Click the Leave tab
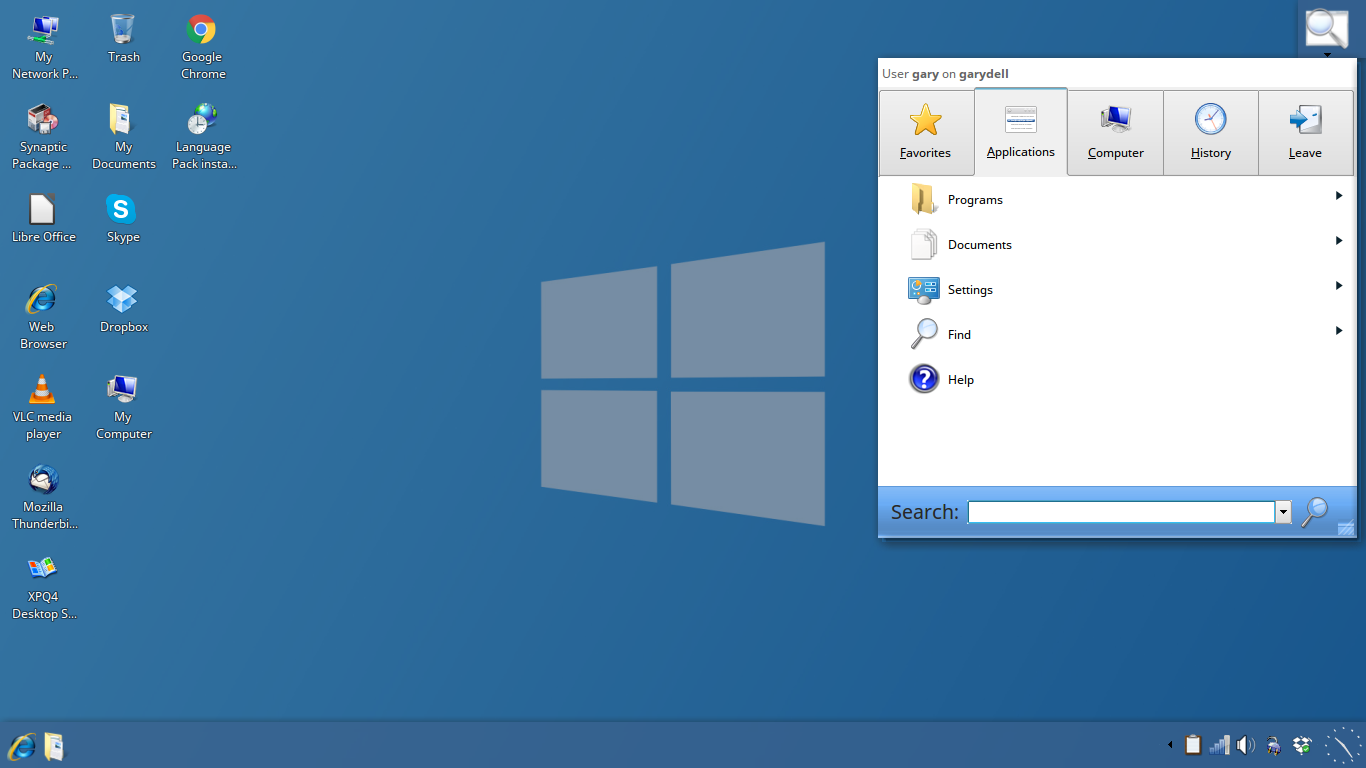The width and height of the screenshot is (1366, 768). pos(1305,132)
